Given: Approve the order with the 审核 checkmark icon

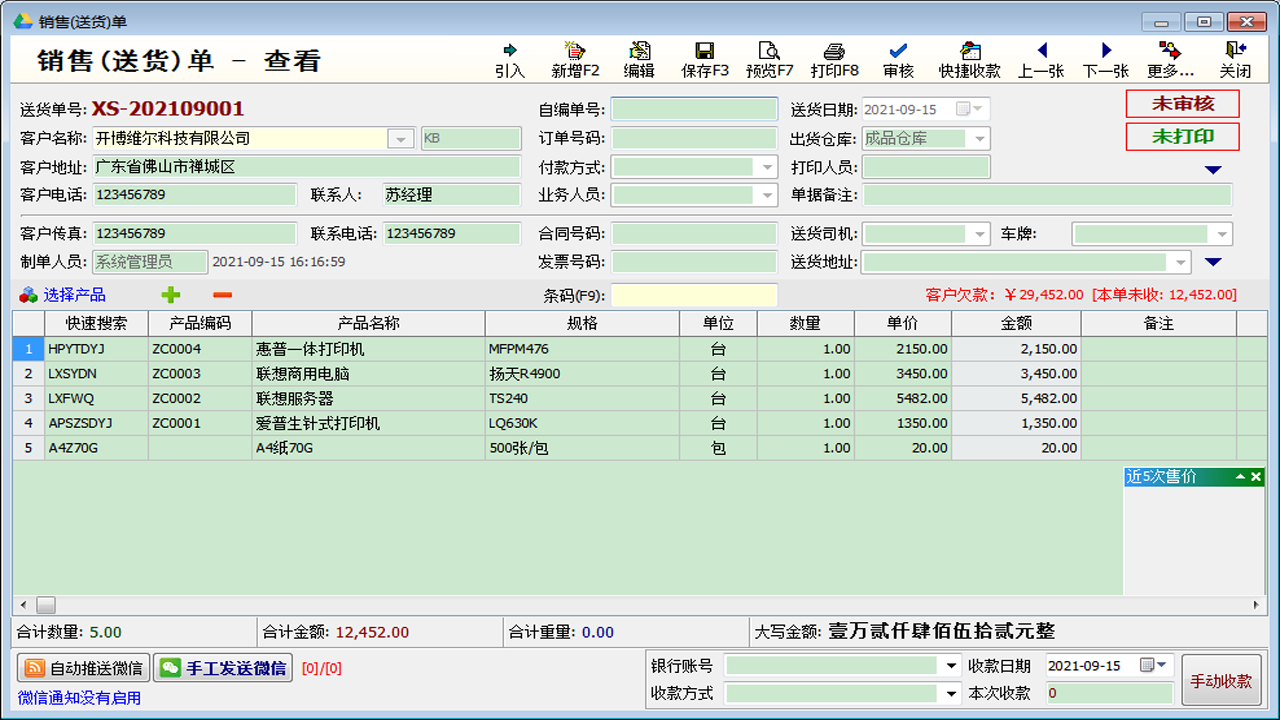Looking at the screenshot, I should pos(897,57).
